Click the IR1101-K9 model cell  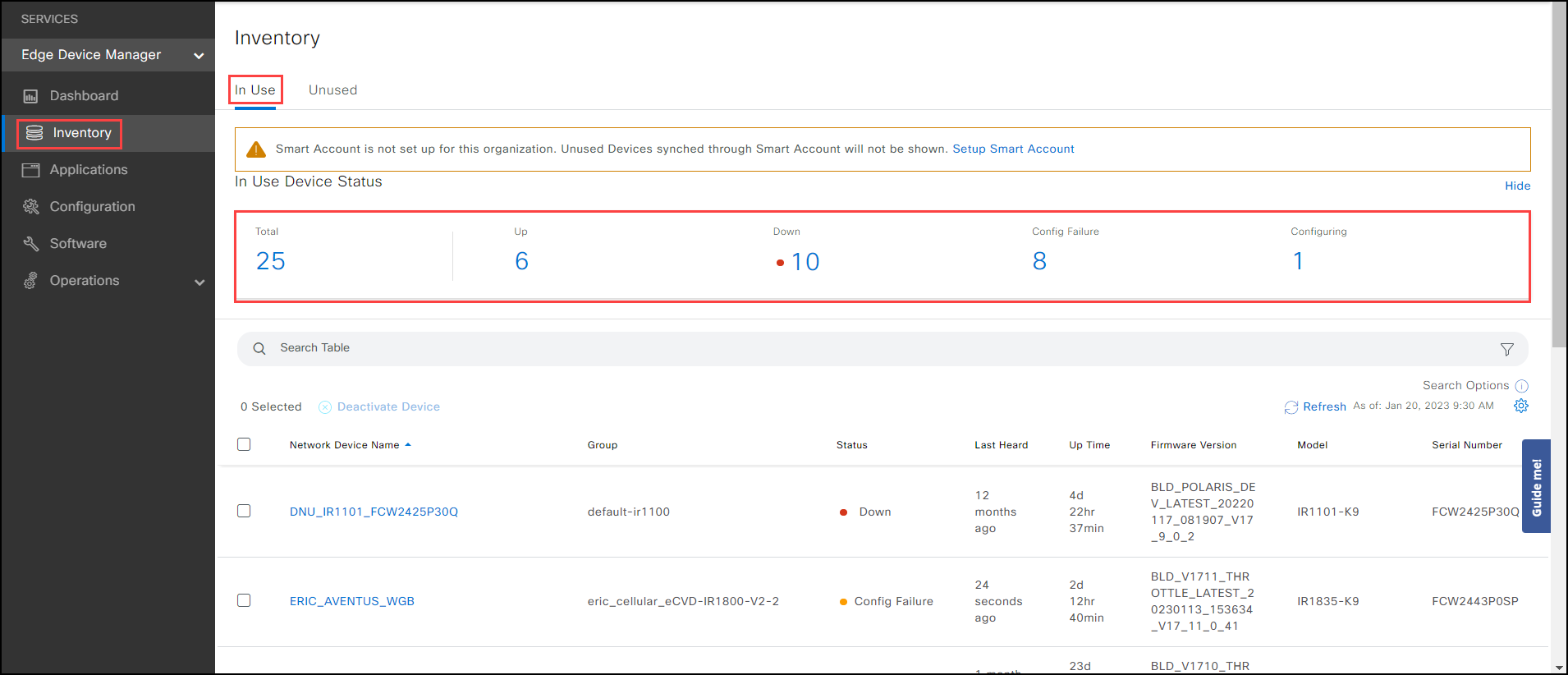1327,512
